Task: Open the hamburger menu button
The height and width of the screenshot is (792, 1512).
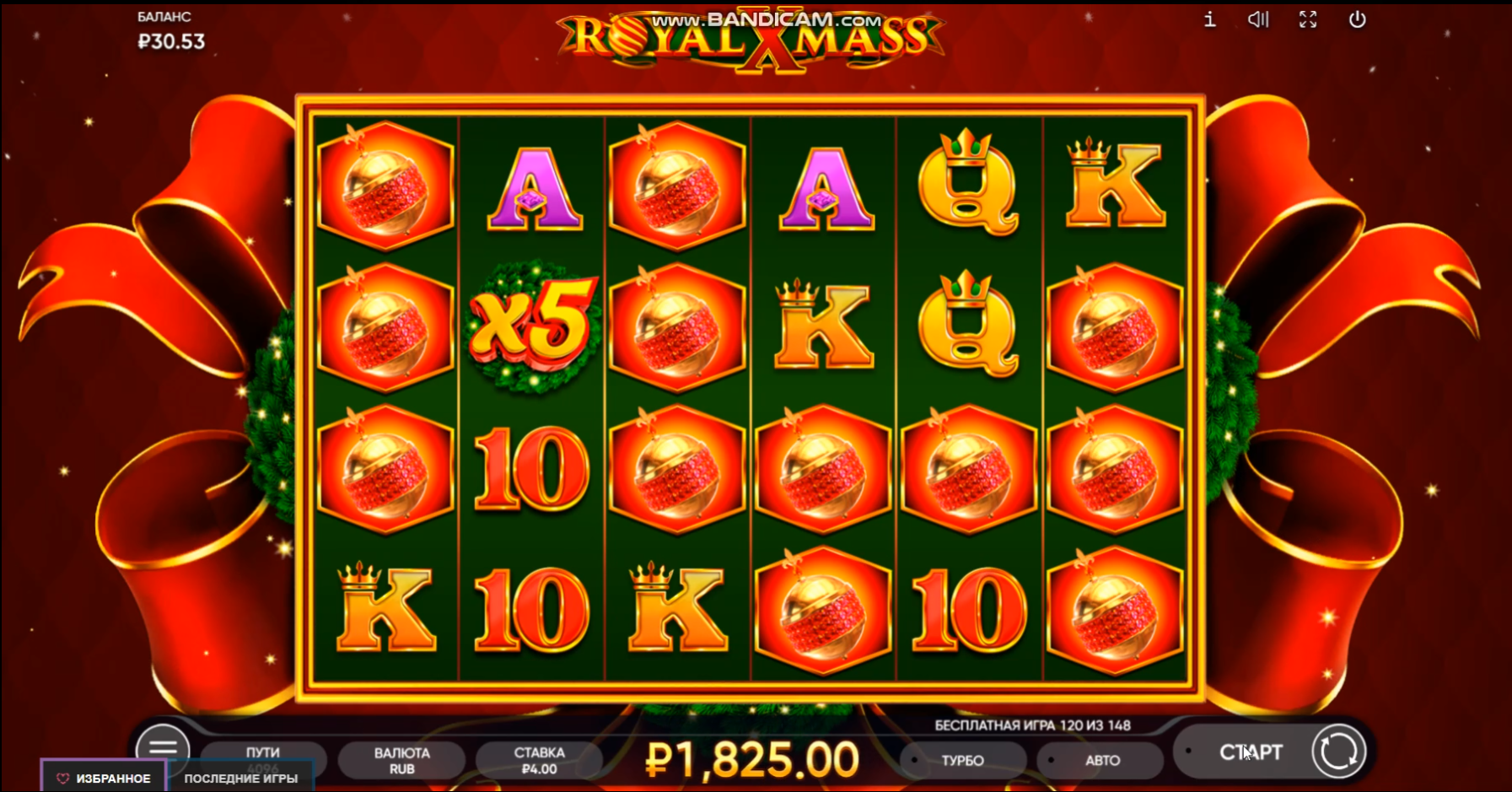Action: [163, 747]
